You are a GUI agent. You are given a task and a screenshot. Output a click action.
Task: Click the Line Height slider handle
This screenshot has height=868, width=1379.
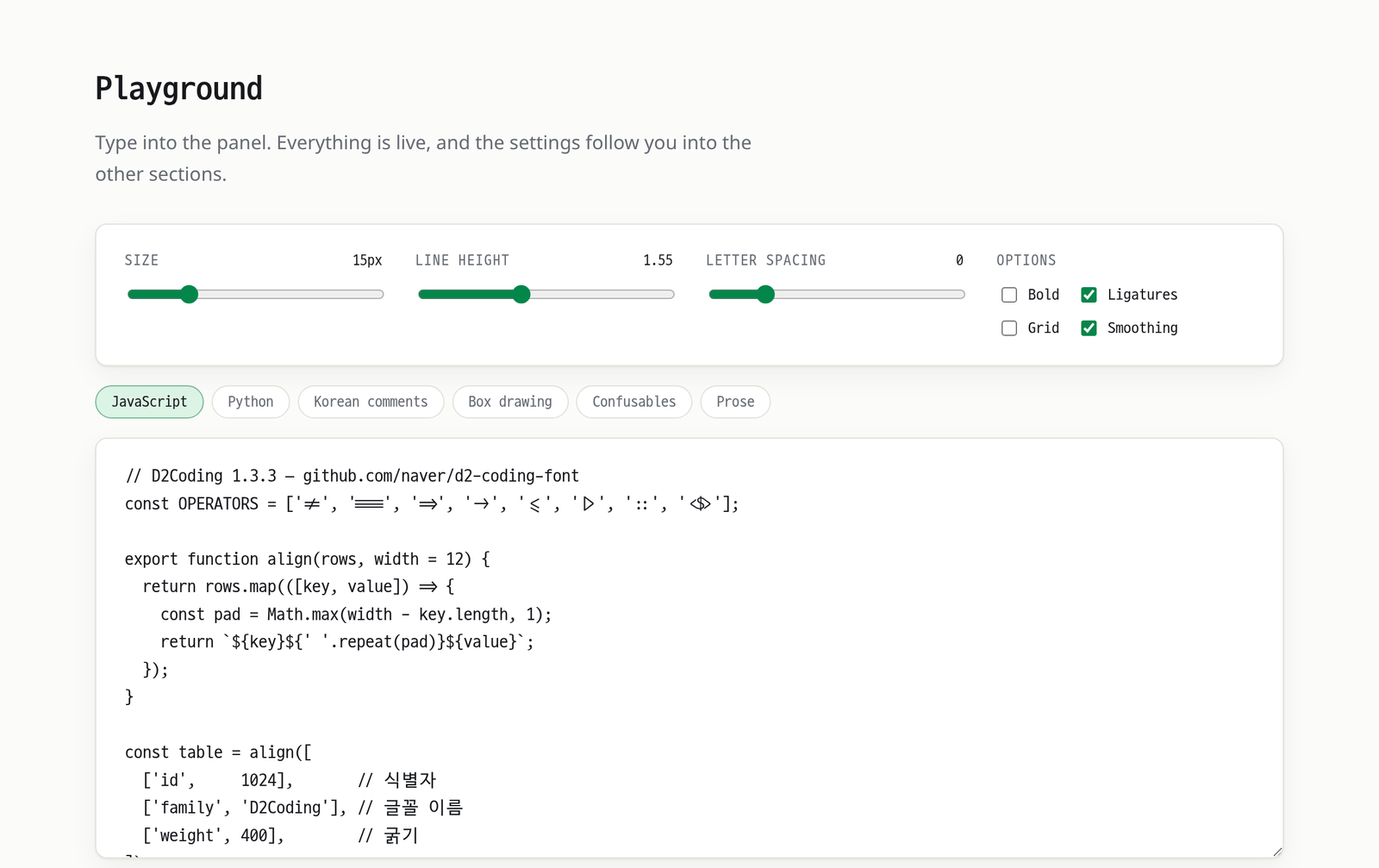point(521,295)
